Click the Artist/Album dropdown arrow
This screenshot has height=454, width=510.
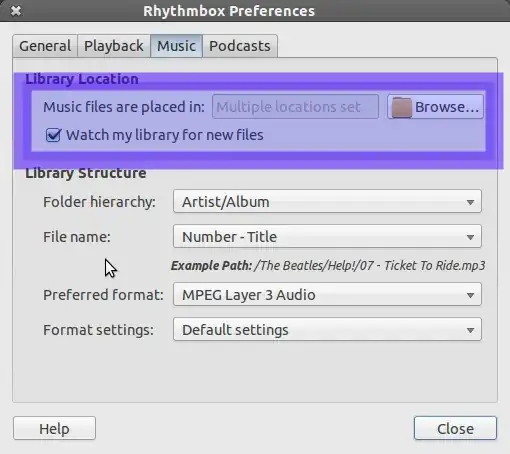pos(470,202)
